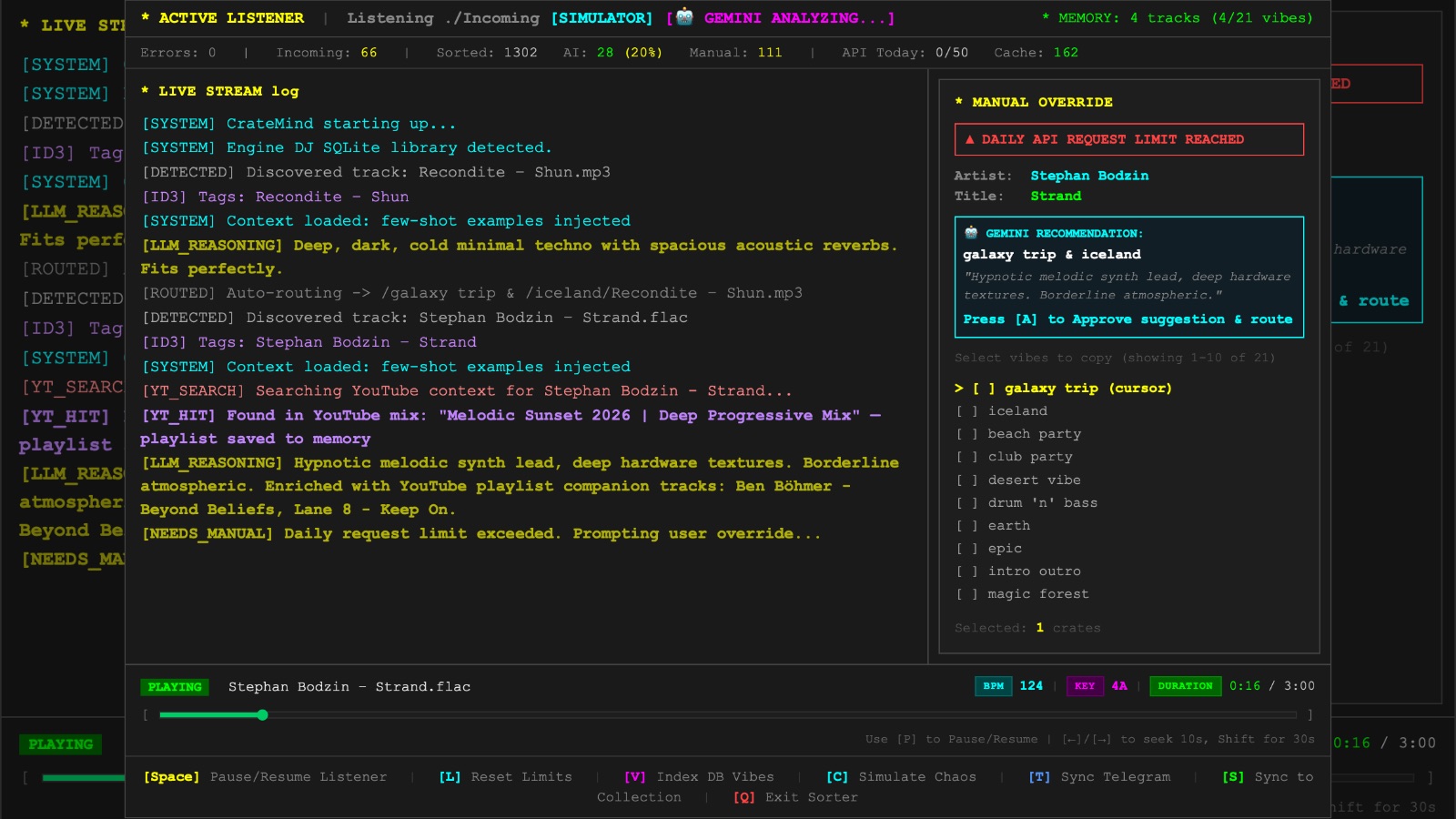
Task: Check the iceland vibe checkbox
Action: pos(966,411)
